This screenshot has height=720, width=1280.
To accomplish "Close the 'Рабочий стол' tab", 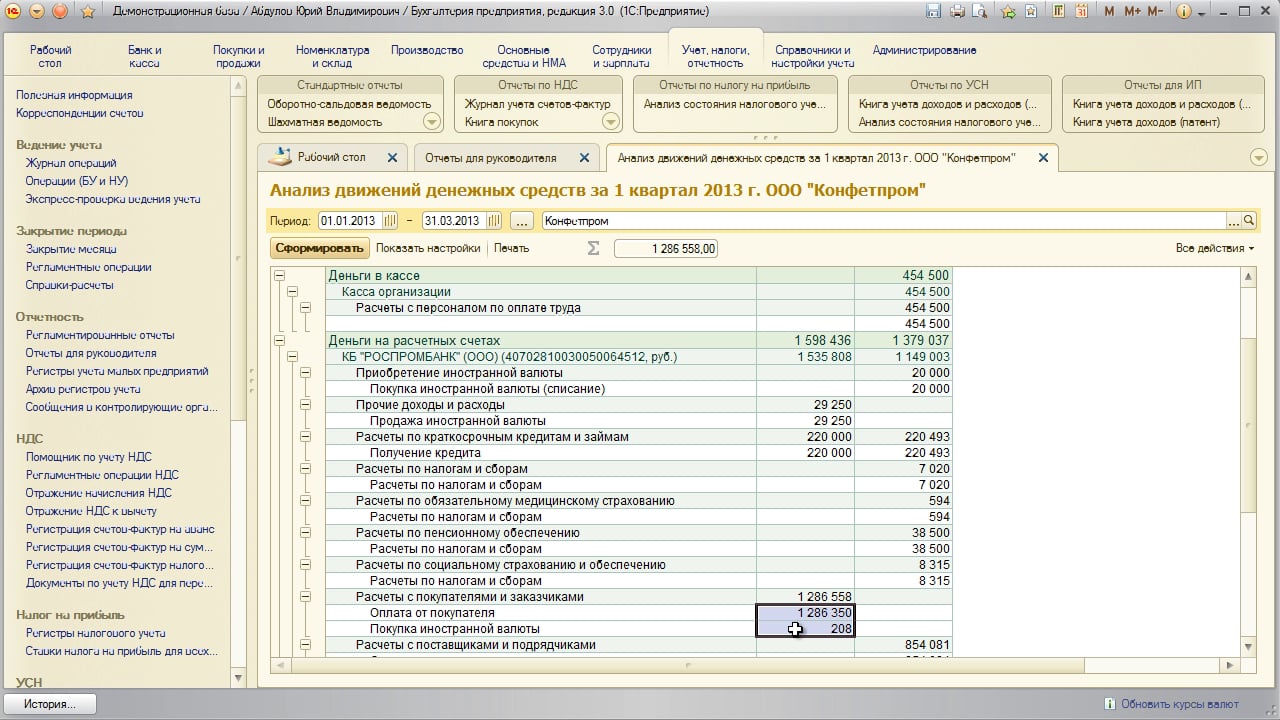I will click(392, 158).
